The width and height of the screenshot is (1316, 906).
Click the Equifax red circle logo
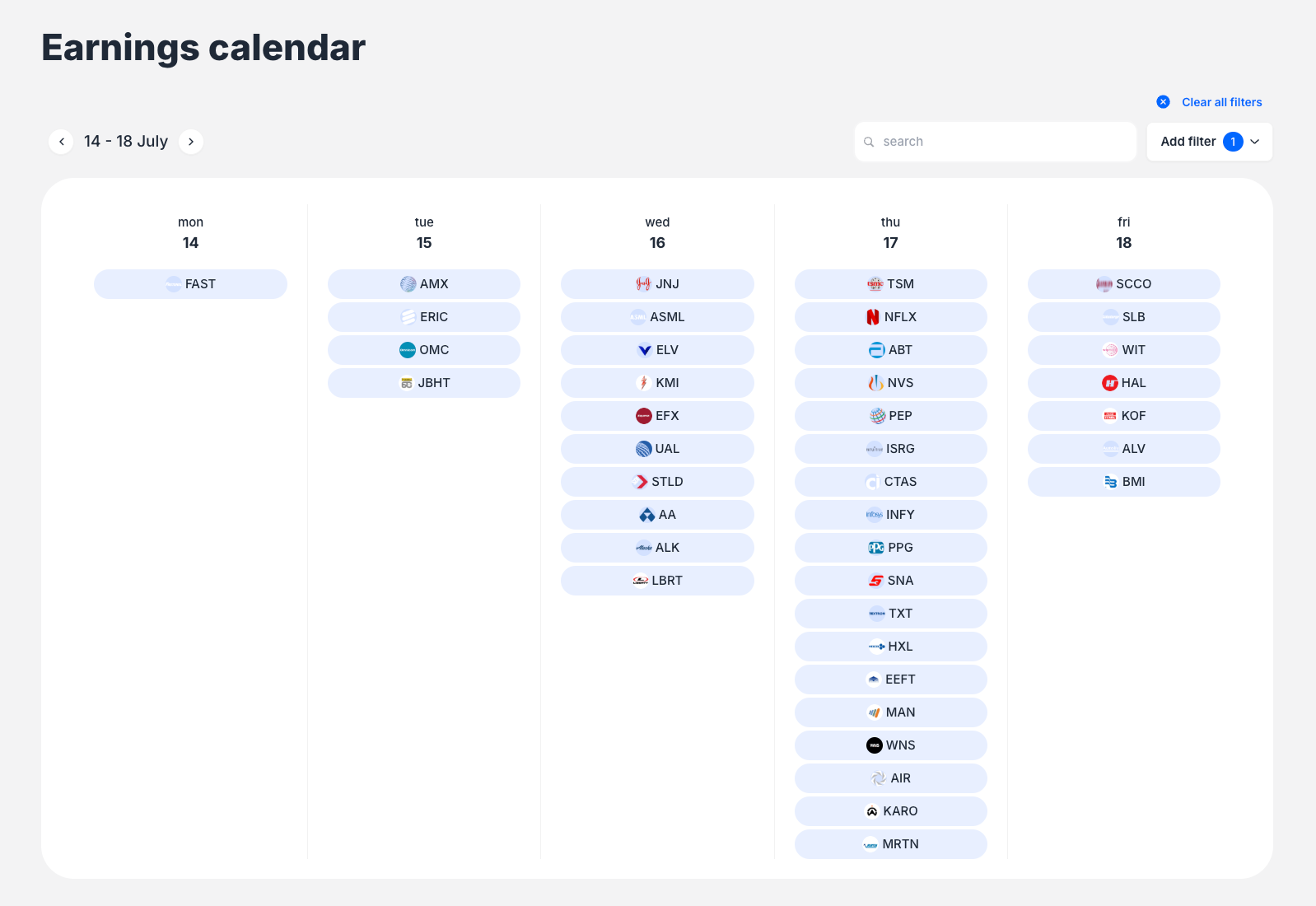click(644, 416)
